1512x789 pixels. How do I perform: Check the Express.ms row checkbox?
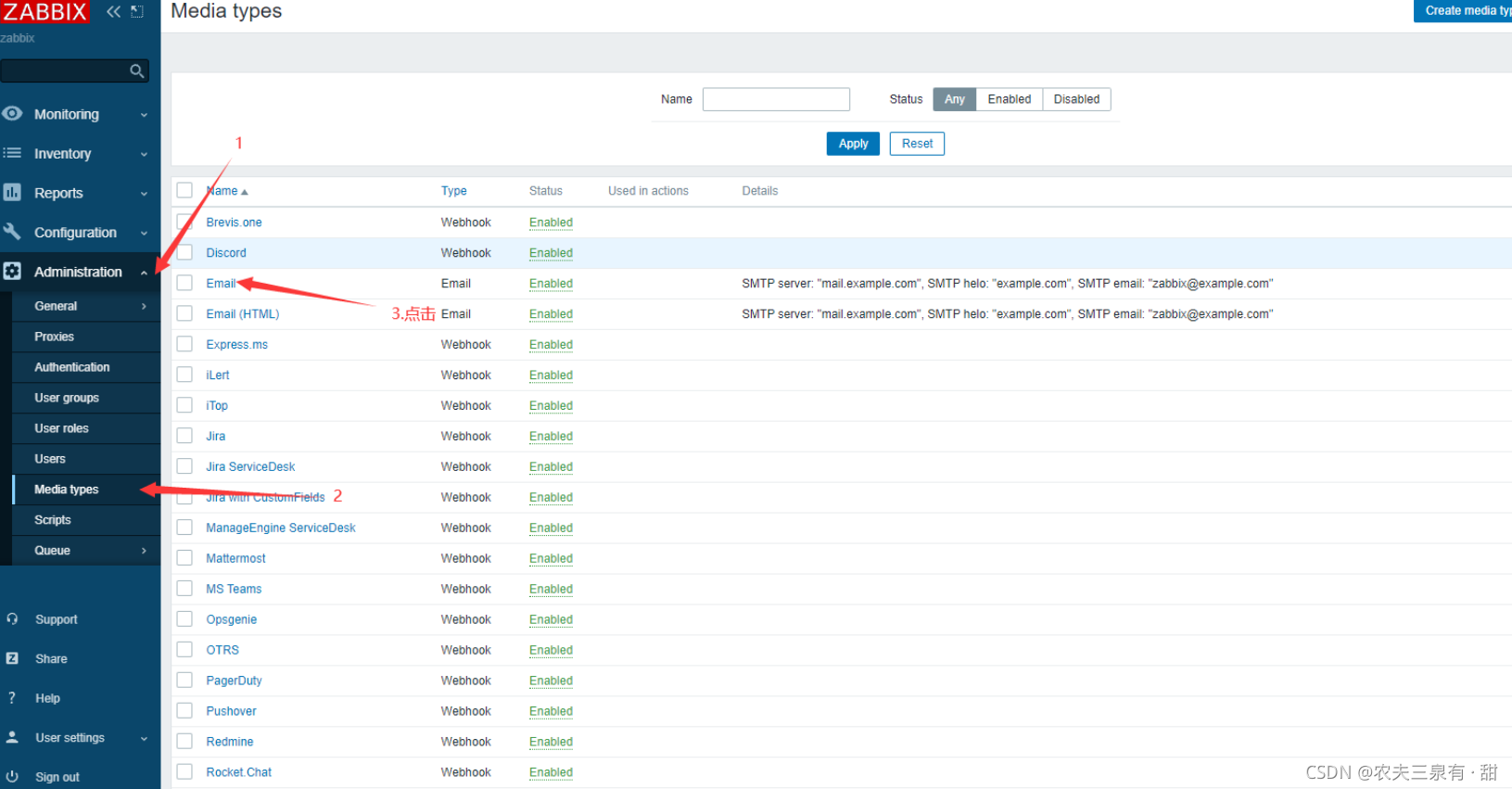[184, 344]
